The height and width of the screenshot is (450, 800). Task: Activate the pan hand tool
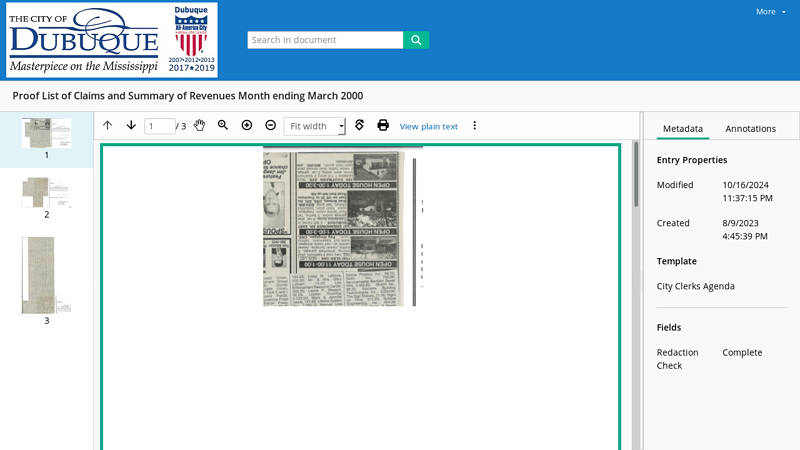click(x=199, y=126)
